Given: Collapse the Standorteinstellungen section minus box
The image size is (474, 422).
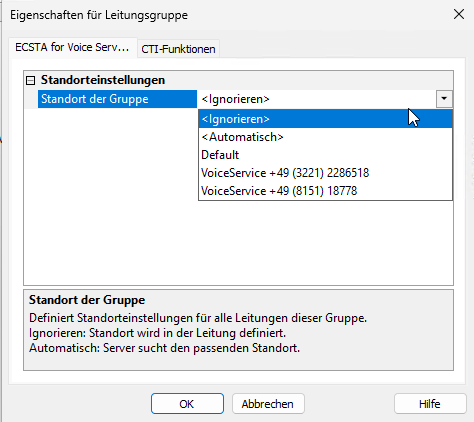Looking at the screenshot, I should tap(31, 80).
